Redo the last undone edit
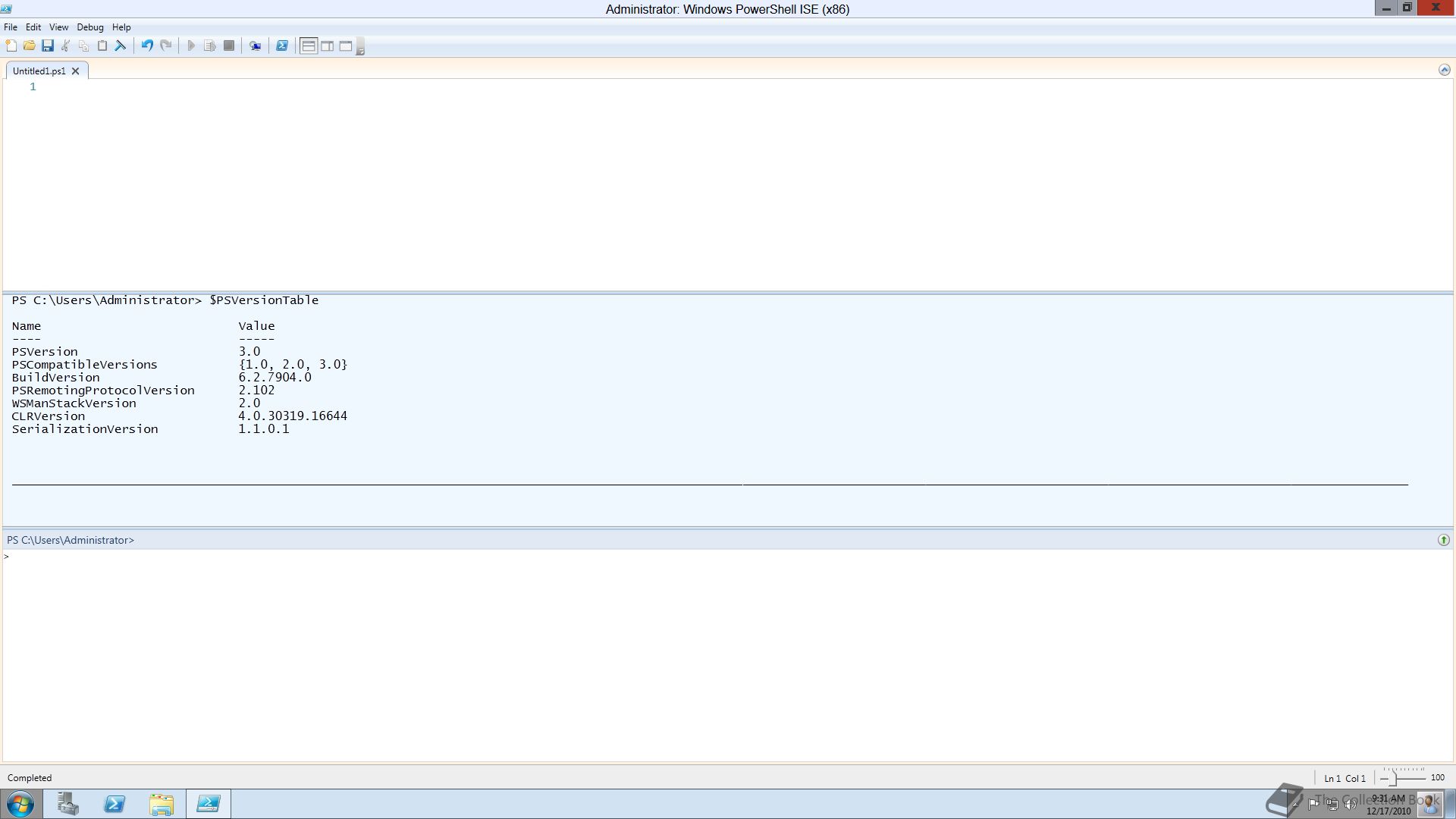The width and height of the screenshot is (1456, 819). coord(165,45)
